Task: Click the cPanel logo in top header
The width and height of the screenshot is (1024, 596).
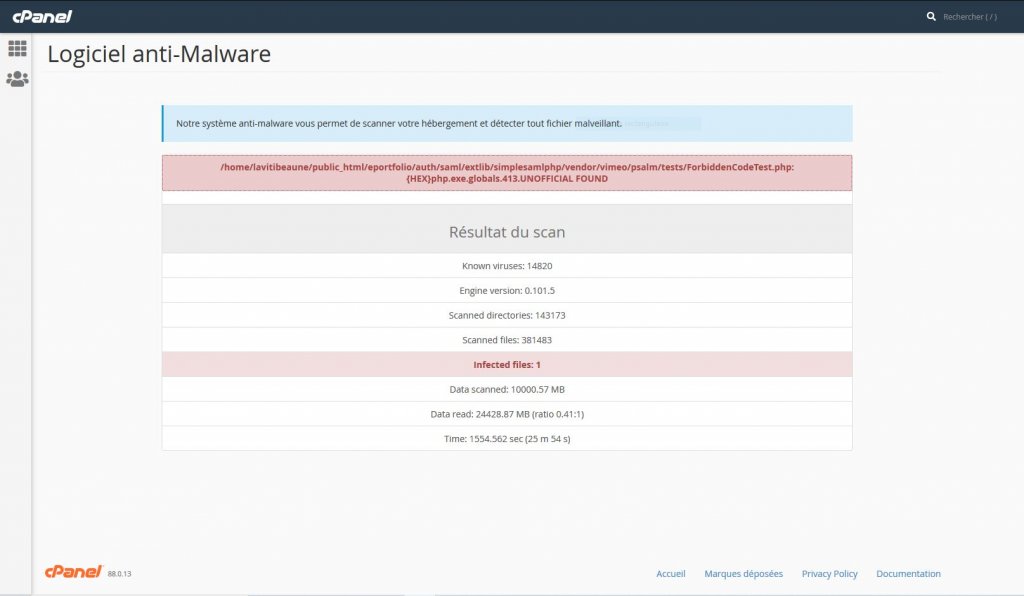Action: pos(42,16)
